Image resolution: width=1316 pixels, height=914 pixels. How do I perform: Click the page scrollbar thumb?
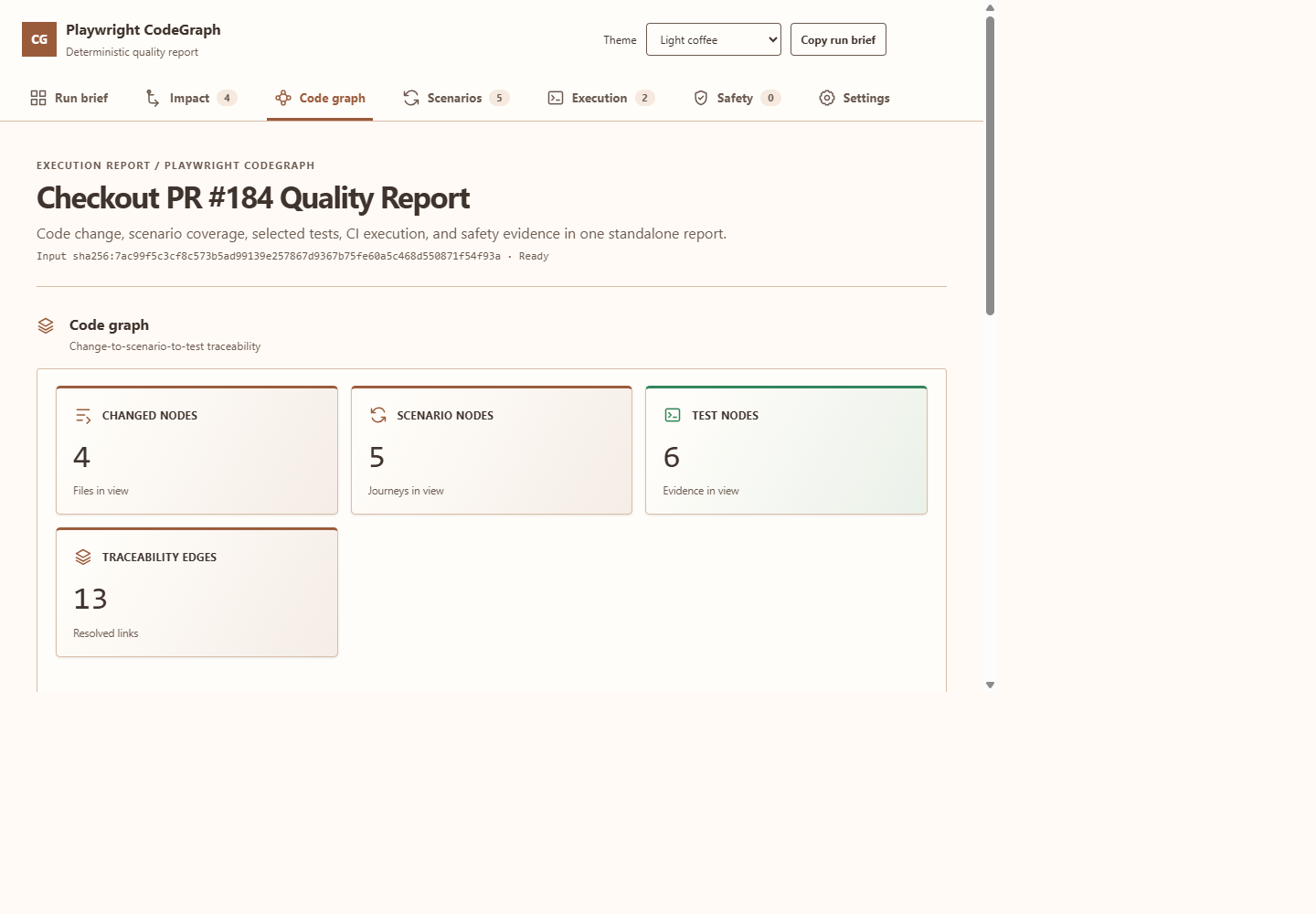[x=990, y=165]
